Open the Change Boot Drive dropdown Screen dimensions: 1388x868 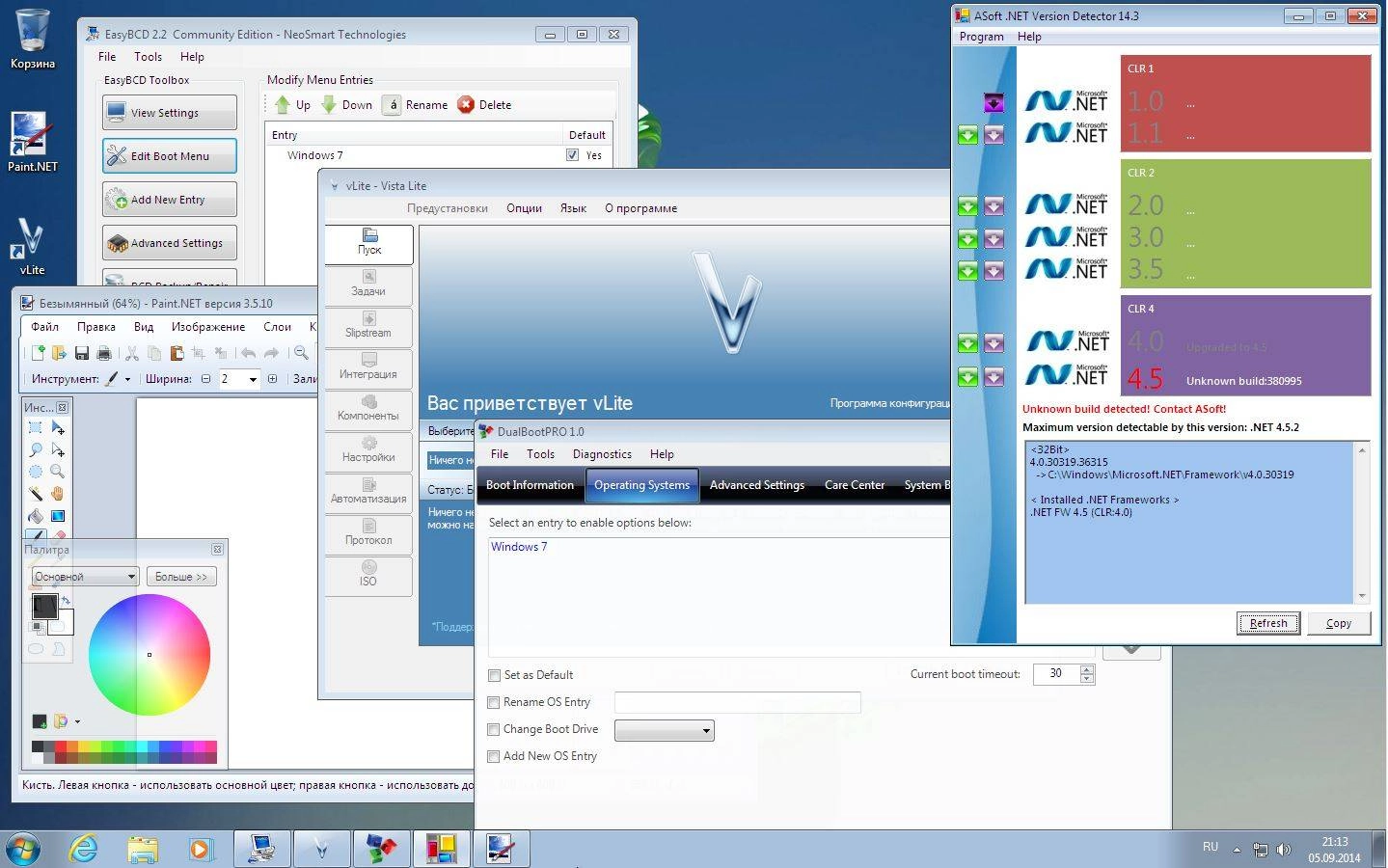pyautogui.click(x=665, y=730)
